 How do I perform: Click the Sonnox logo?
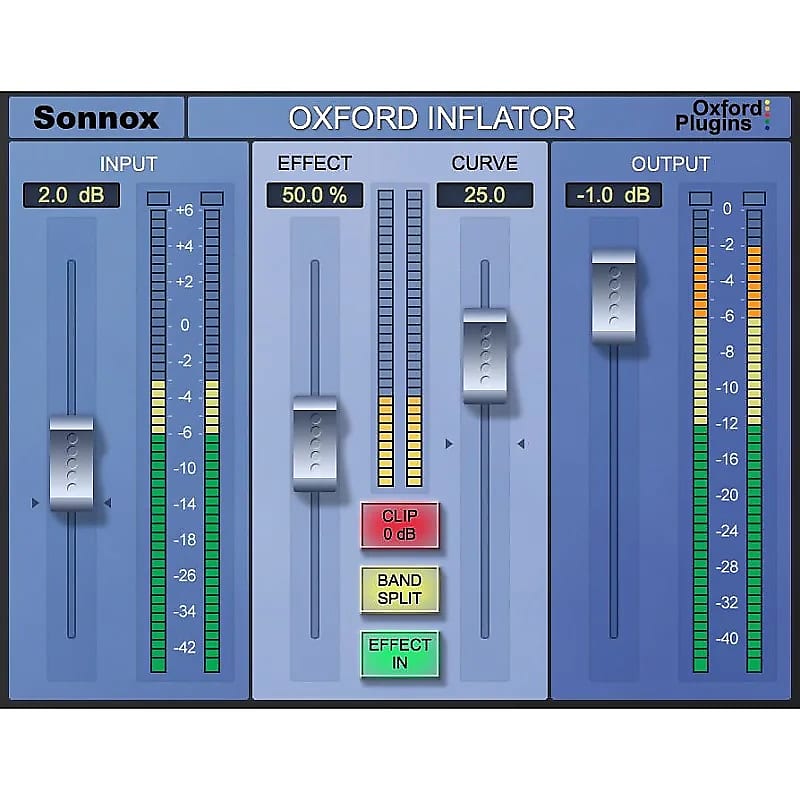pos(98,117)
